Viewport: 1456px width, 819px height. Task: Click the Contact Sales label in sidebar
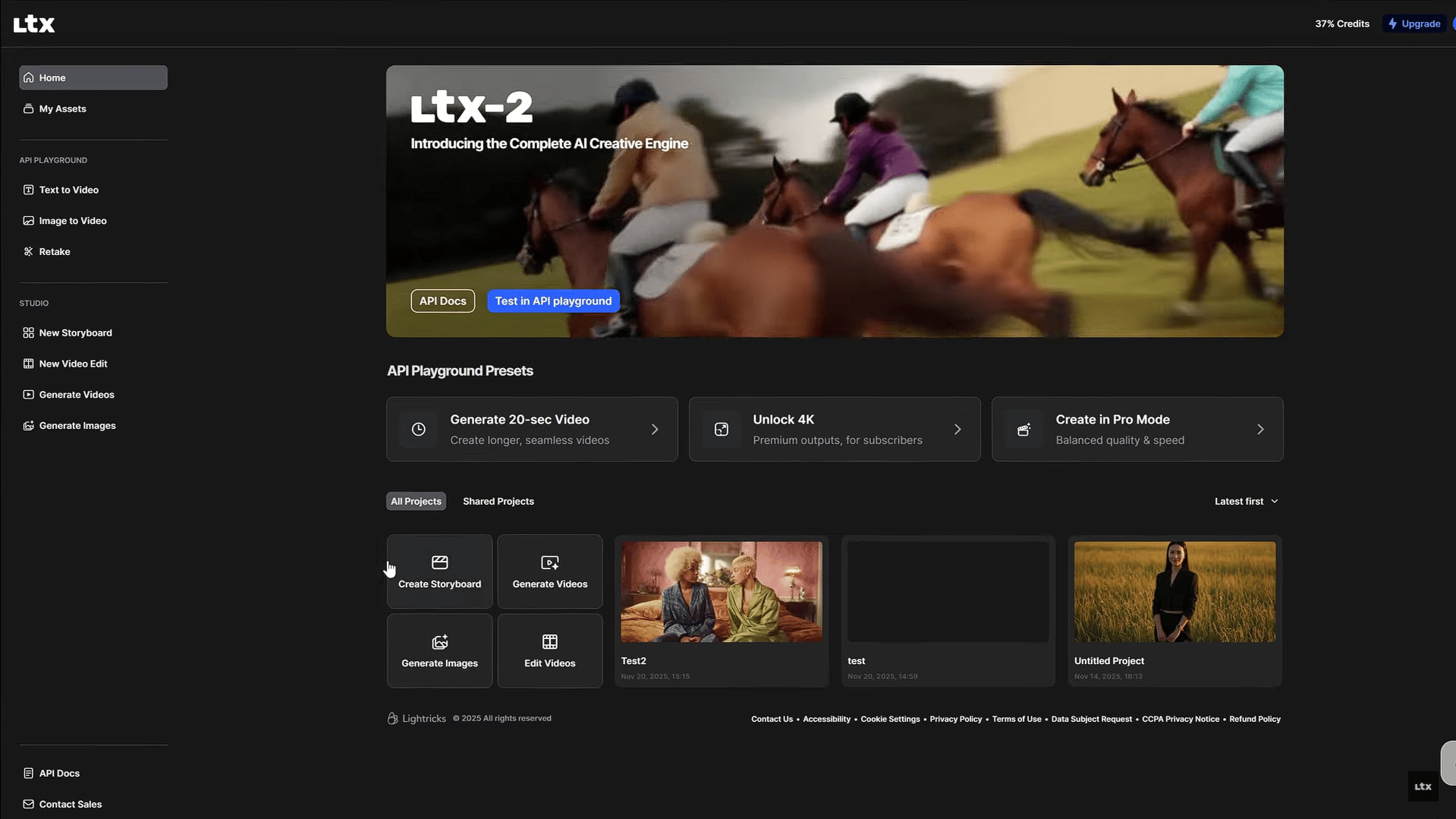point(71,805)
